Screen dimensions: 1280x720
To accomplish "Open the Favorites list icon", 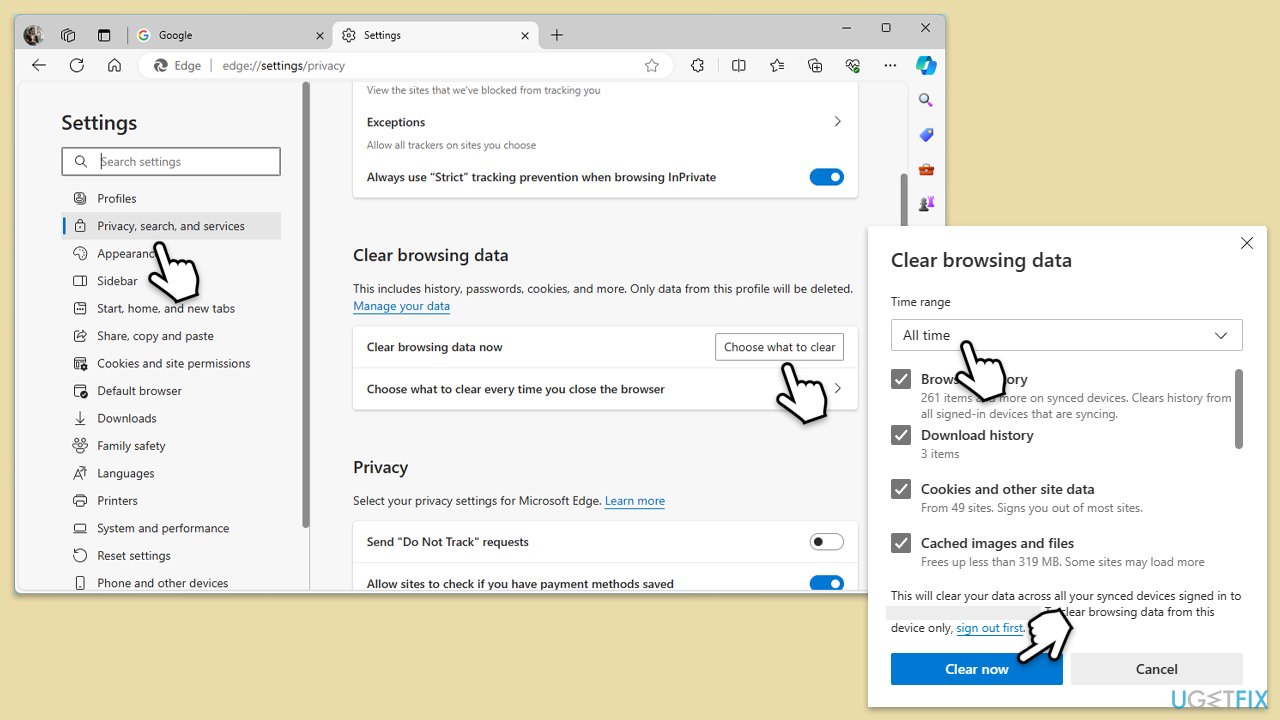I will [777, 65].
